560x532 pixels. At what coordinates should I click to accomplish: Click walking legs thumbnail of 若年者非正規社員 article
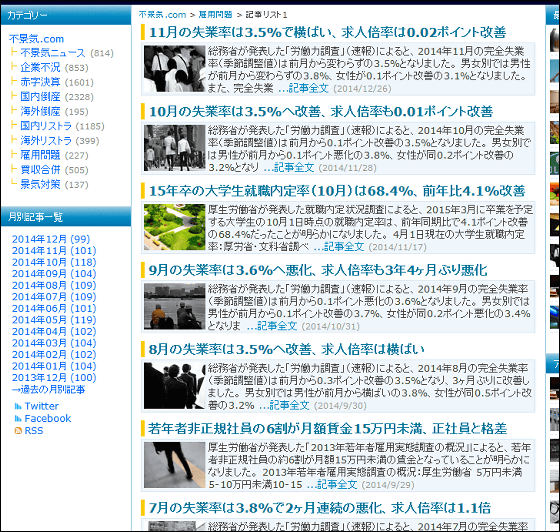pos(175,465)
